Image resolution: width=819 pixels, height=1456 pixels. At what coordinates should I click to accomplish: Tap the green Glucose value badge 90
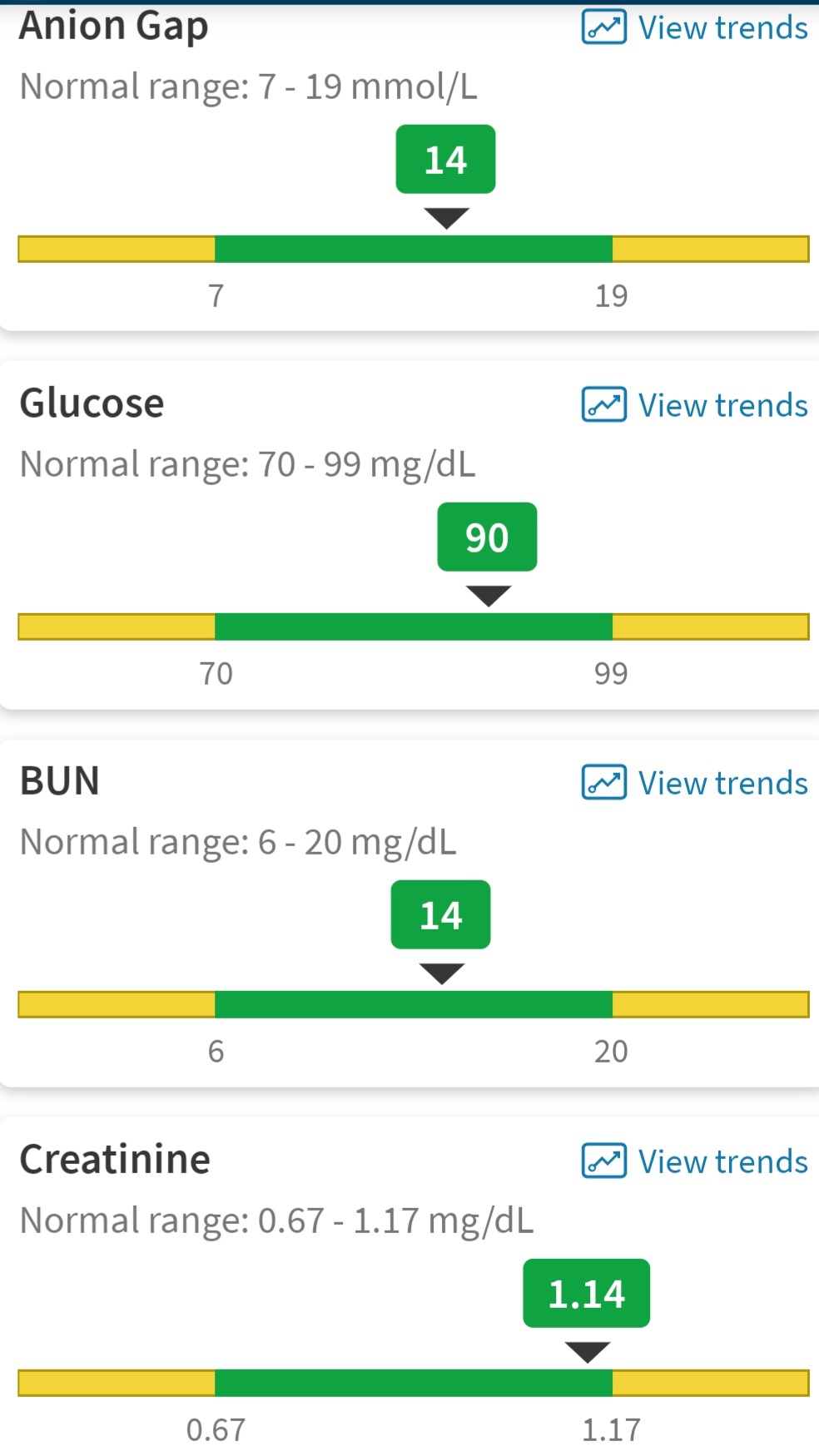(x=487, y=537)
